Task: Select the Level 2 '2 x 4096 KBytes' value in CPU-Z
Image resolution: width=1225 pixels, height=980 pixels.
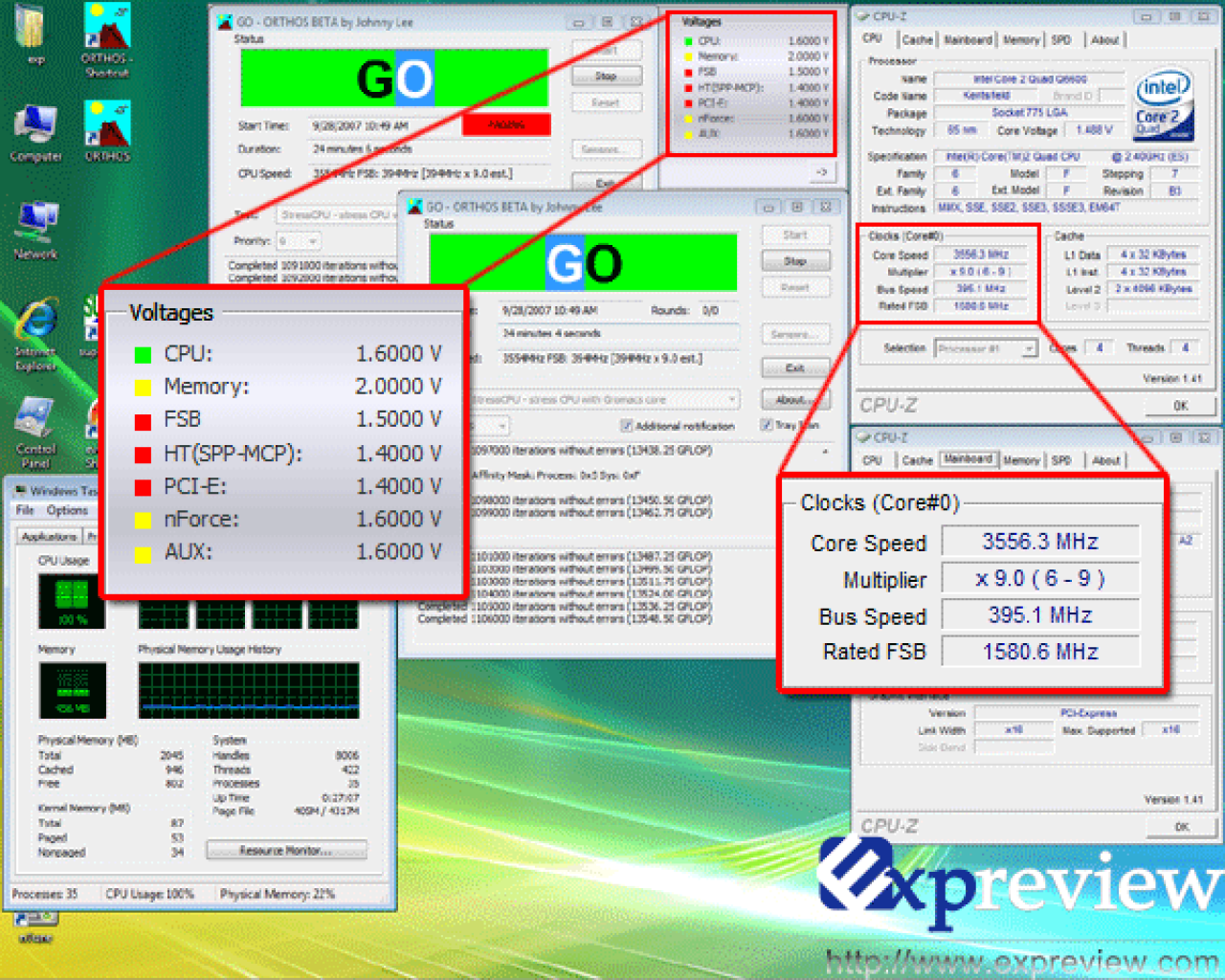Action: 1153,289
